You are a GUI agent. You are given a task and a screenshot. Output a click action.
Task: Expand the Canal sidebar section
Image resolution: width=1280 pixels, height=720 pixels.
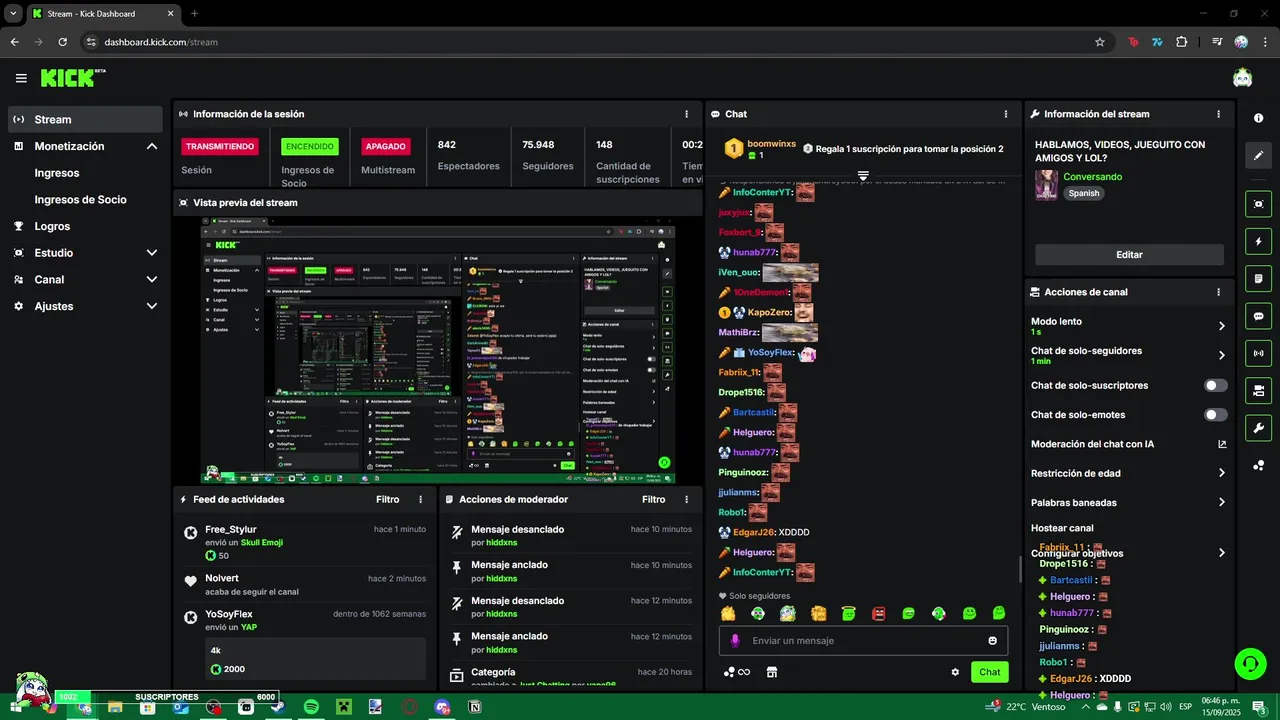point(152,280)
